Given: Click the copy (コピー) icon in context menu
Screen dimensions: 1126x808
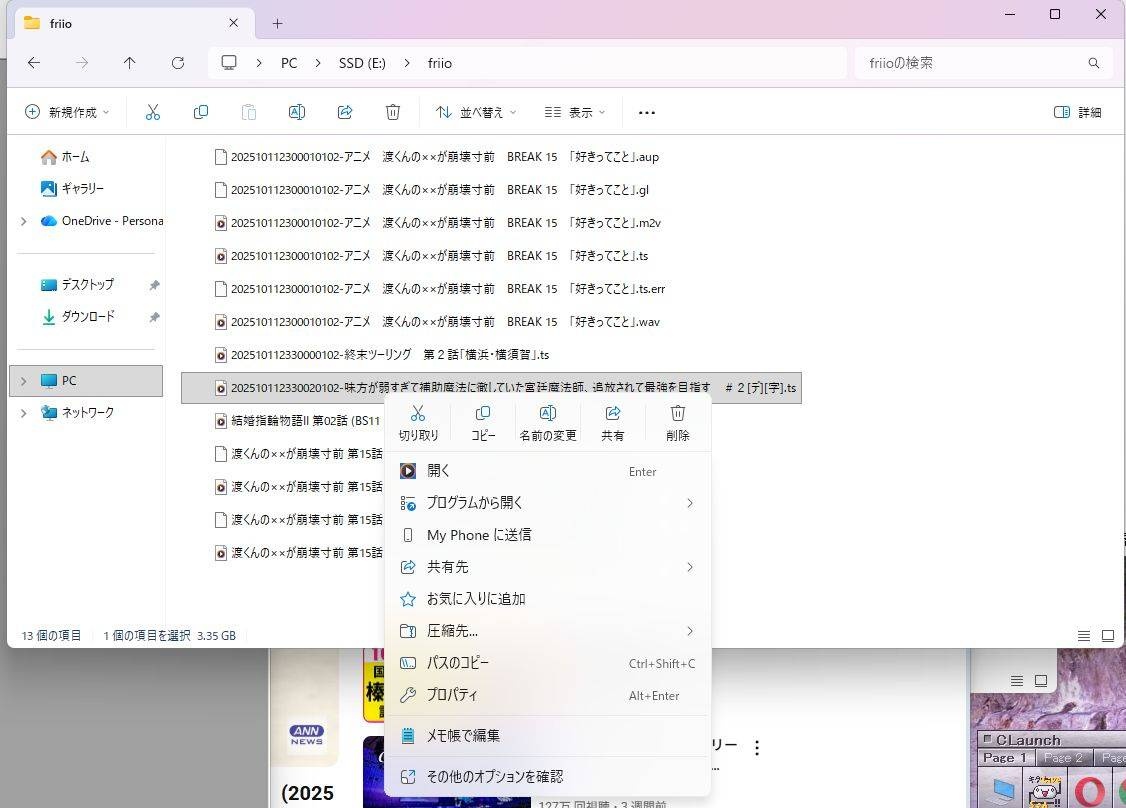Looking at the screenshot, I should click(483, 414).
